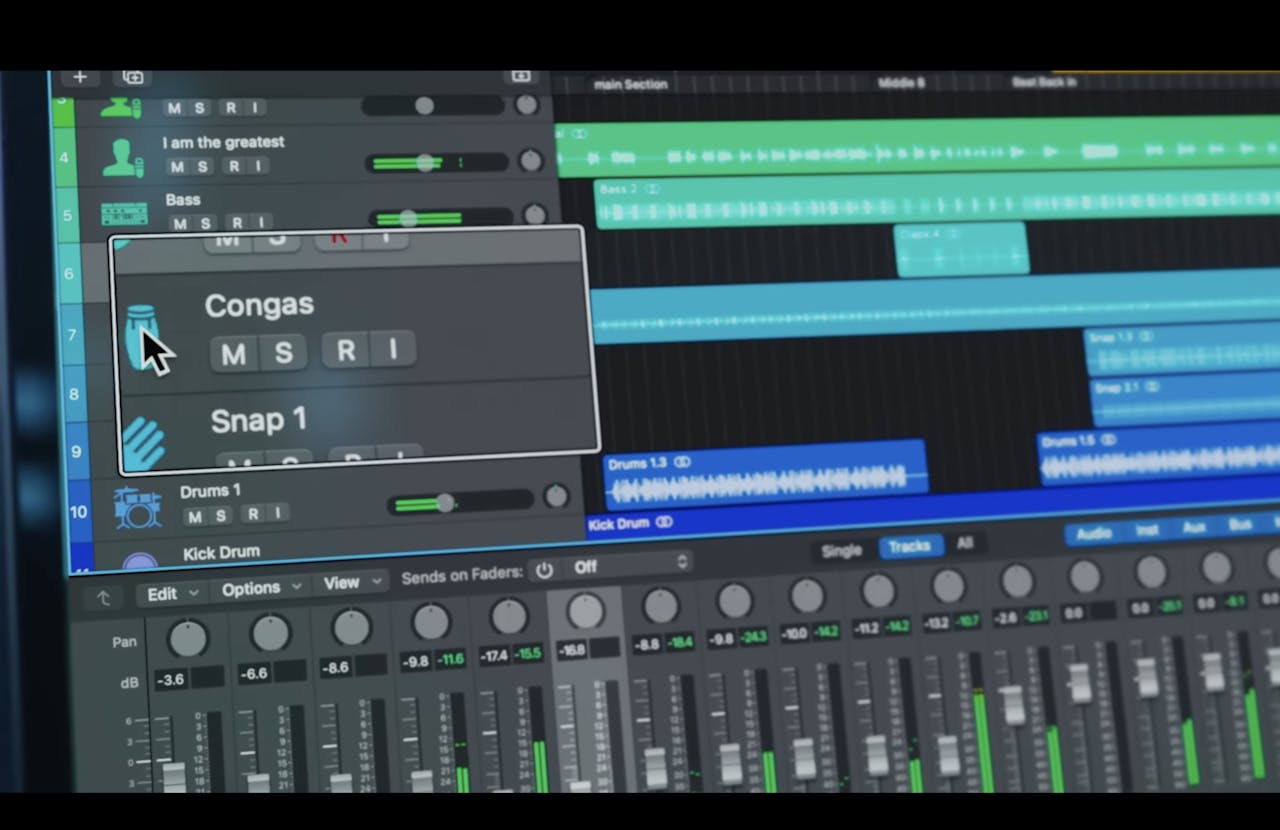Screen dimensions: 1280x830
Task: Click the plus add track button
Action: coord(80,77)
